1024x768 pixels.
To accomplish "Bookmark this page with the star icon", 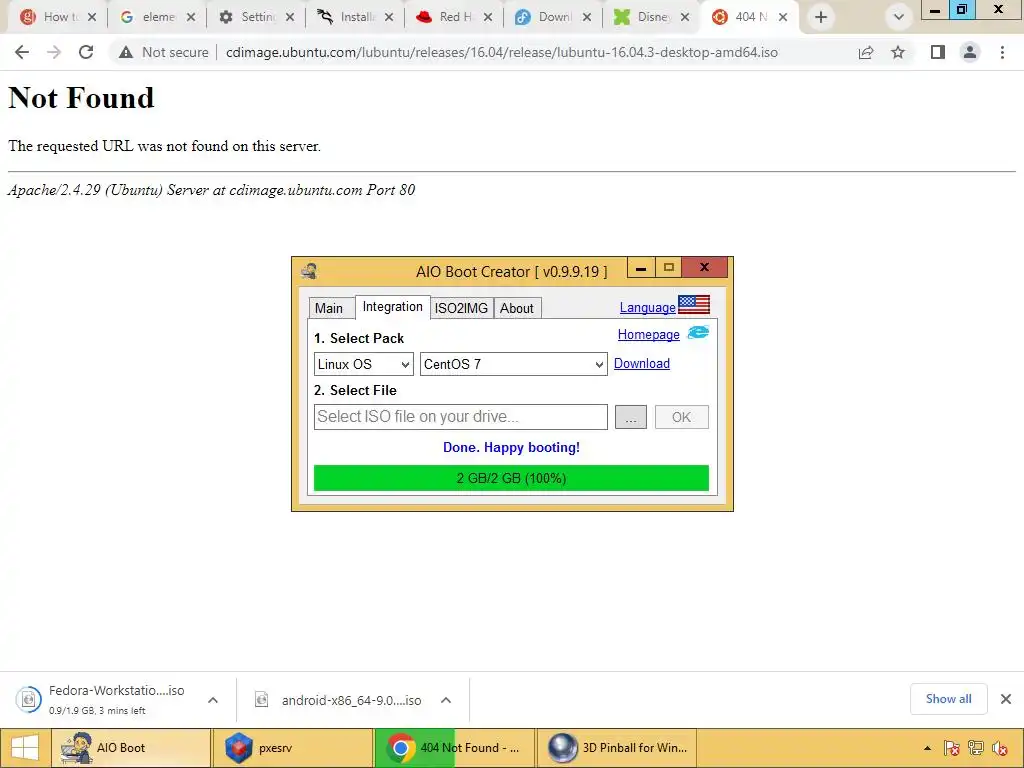I will tap(898, 52).
